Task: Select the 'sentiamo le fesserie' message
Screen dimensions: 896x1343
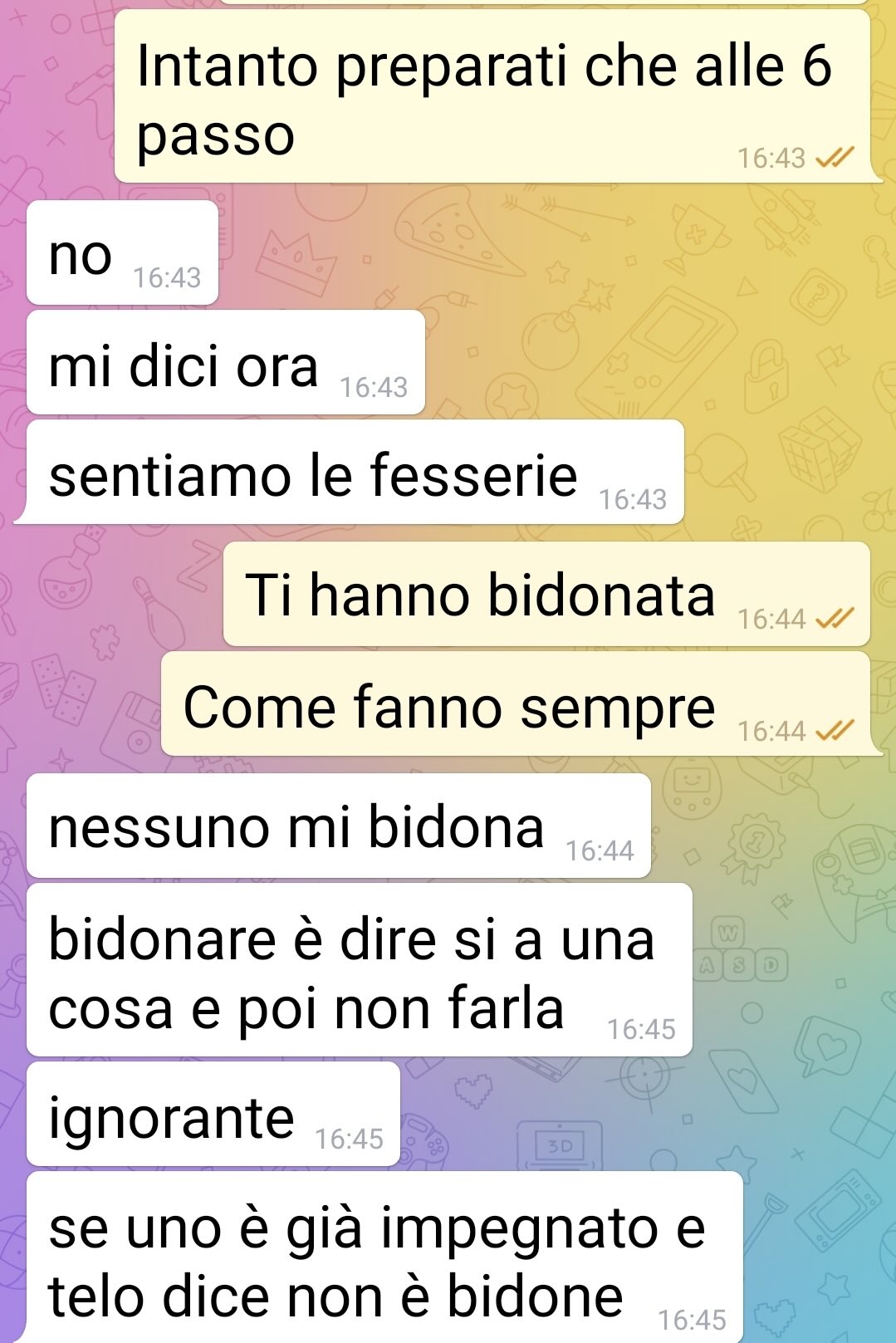Action: tap(355, 473)
